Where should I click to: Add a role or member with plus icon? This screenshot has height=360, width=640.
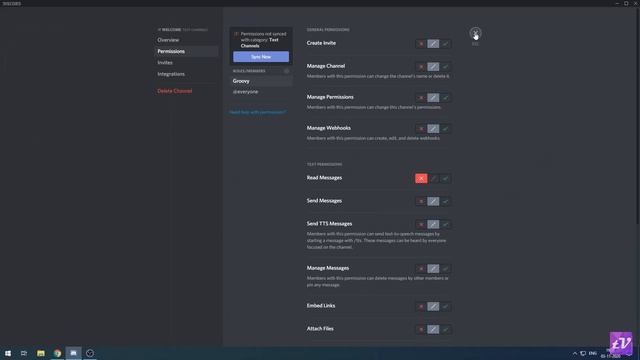coord(287,71)
